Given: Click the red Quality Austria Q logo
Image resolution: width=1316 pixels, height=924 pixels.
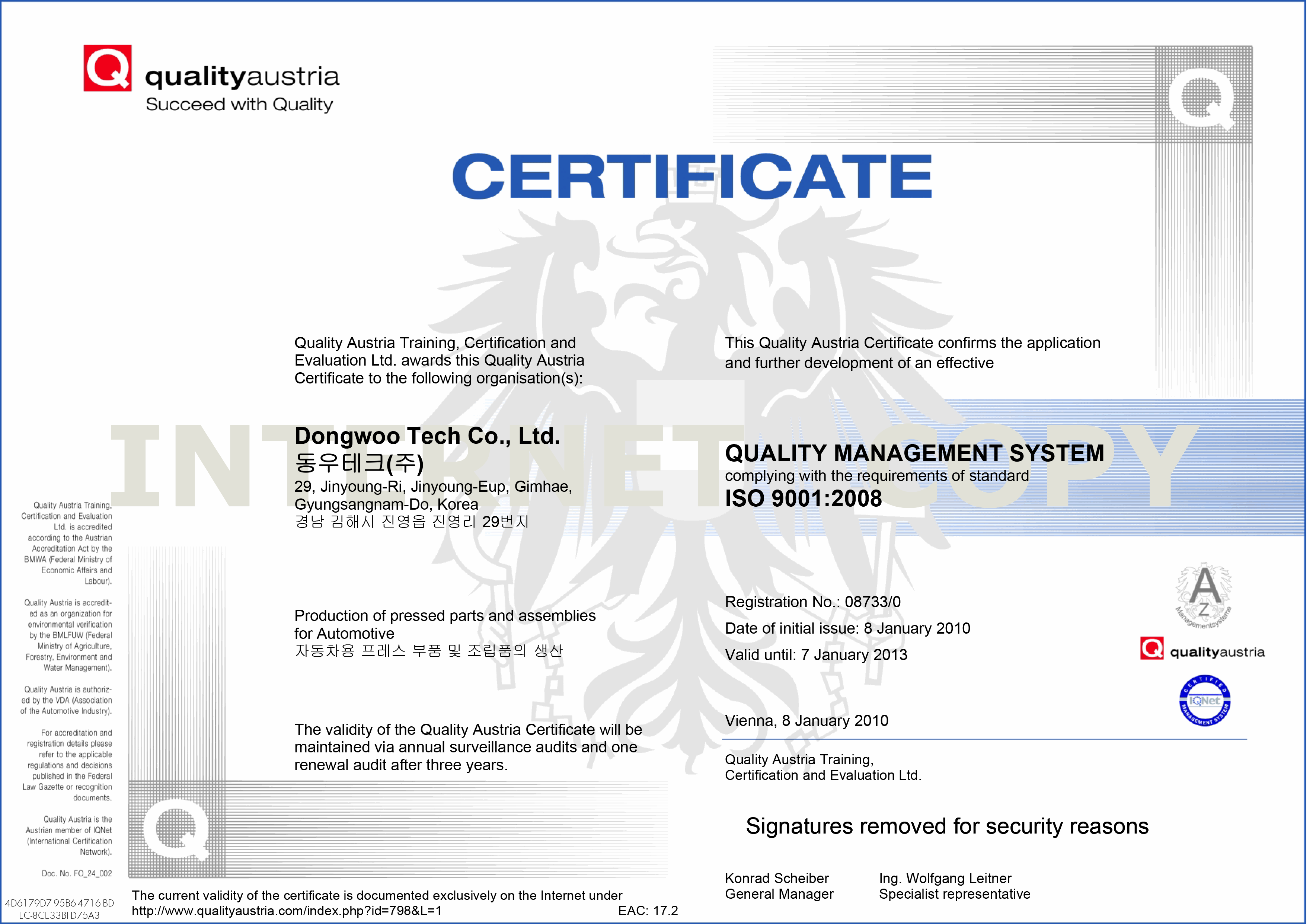Looking at the screenshot, I should [108, 68].
